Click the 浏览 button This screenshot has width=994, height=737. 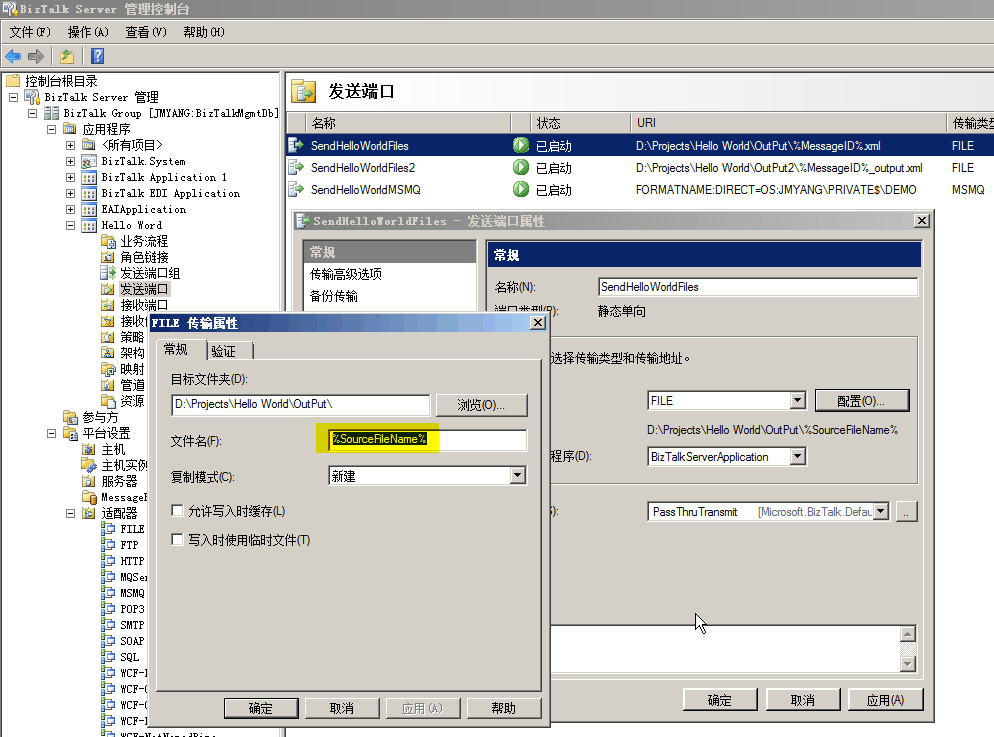click(x=481, y=404)
